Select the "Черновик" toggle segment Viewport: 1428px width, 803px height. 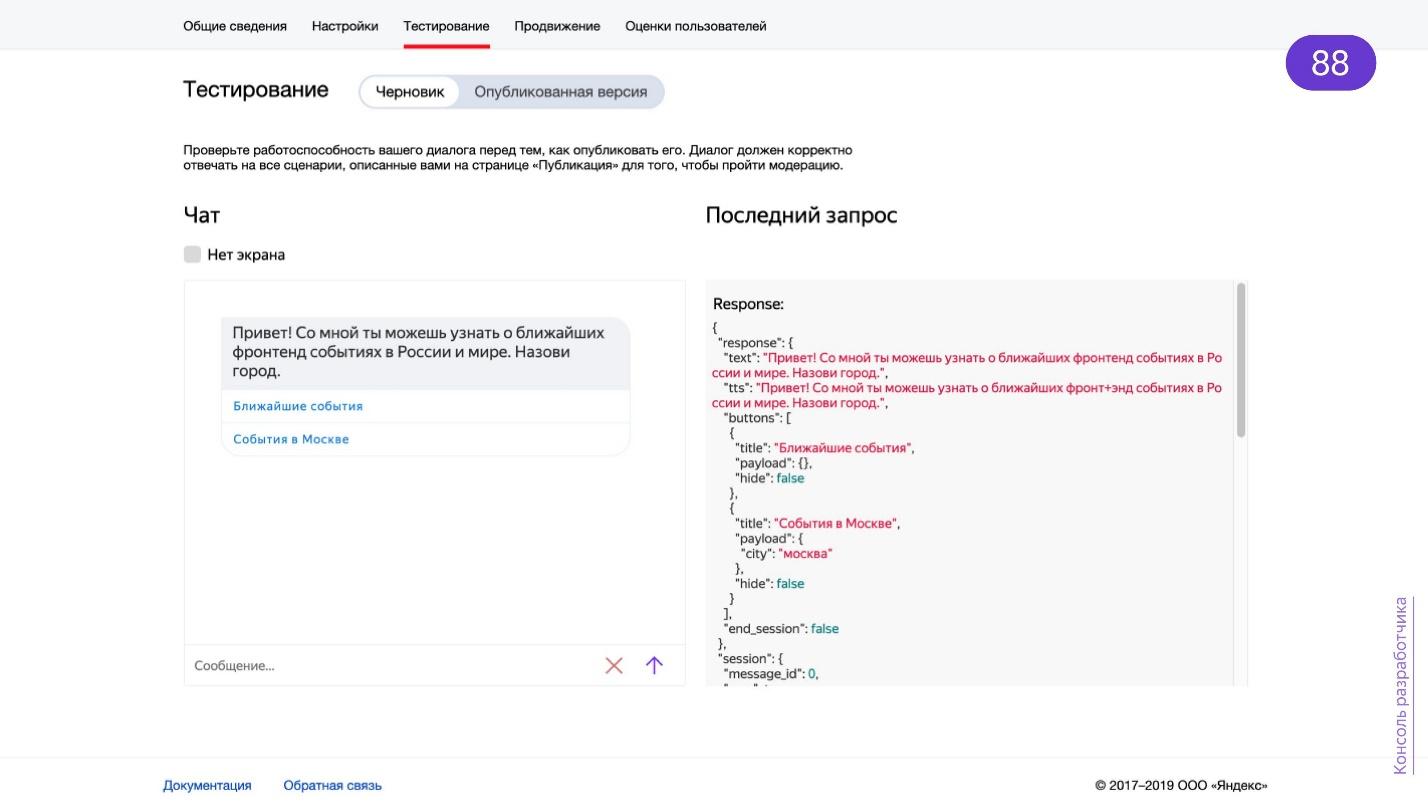(410, 91)
